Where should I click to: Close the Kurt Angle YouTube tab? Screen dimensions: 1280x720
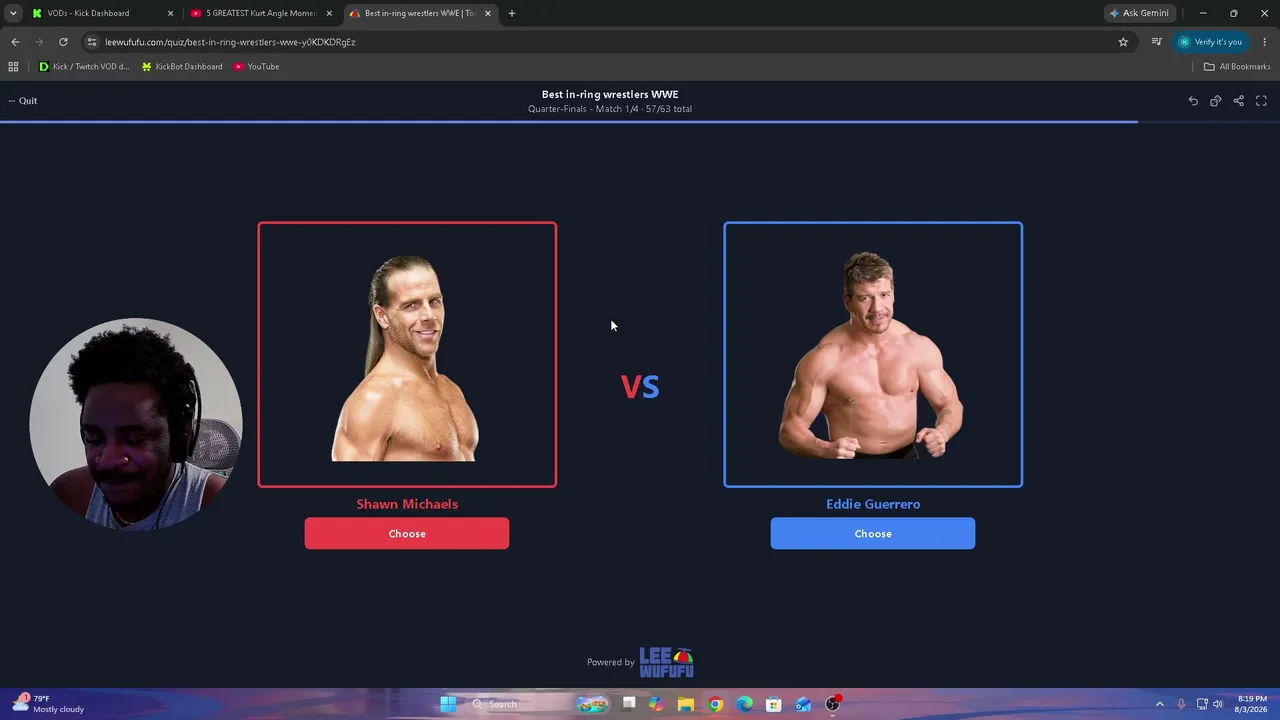(329, 13)
